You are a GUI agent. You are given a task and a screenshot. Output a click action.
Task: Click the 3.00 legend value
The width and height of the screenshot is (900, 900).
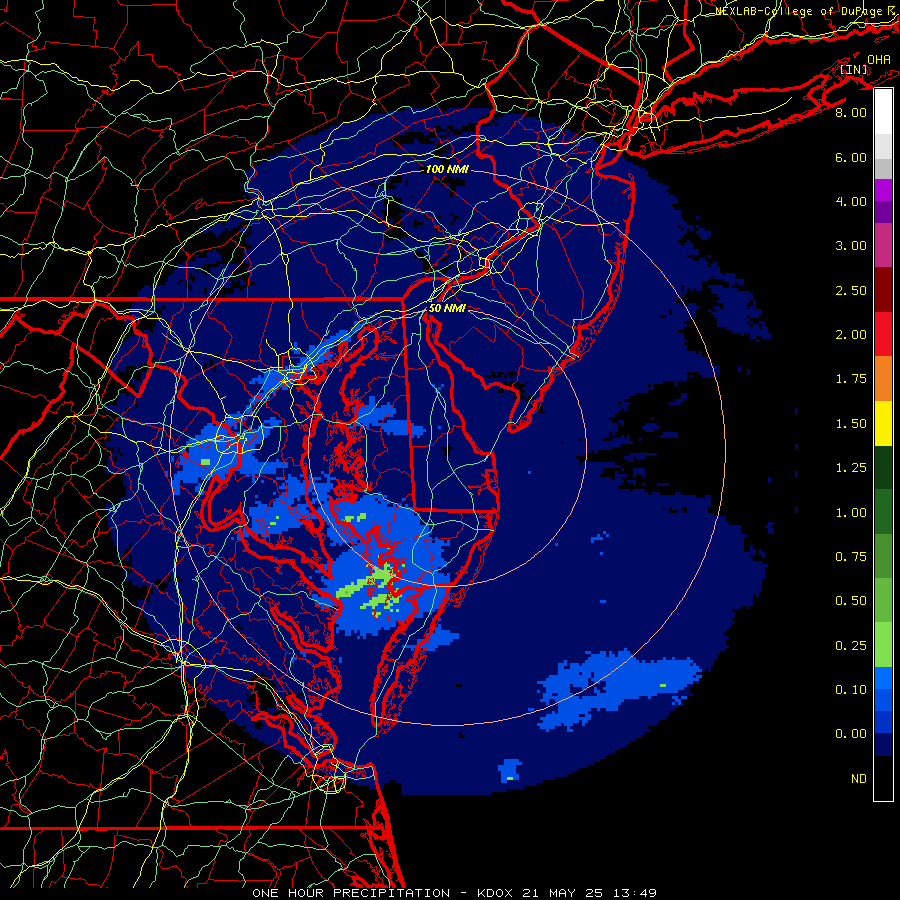pyautogui.click(x=851, y=246)
